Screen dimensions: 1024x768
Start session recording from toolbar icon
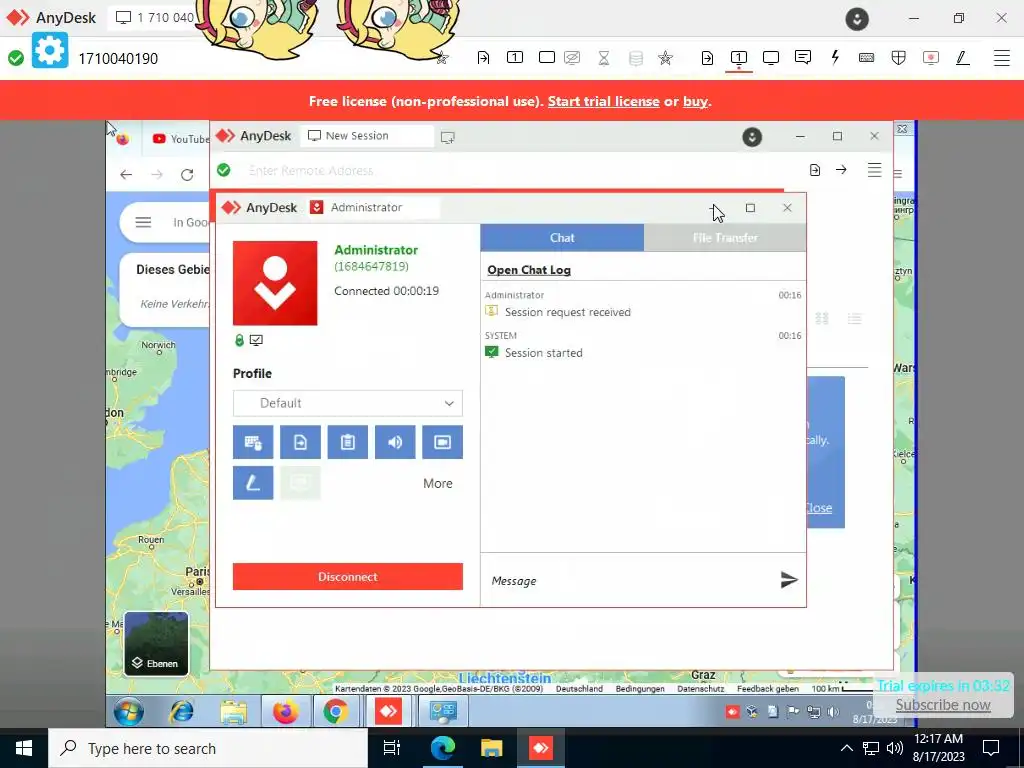click(931, 58)
